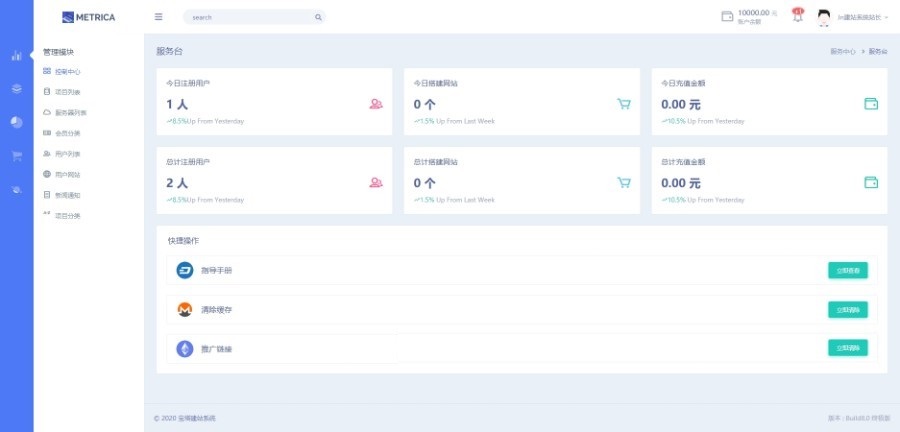The image size is (900, 432).
Task: Click the Ethereum icon in 推广链接 row
Action: pos(185,349)
